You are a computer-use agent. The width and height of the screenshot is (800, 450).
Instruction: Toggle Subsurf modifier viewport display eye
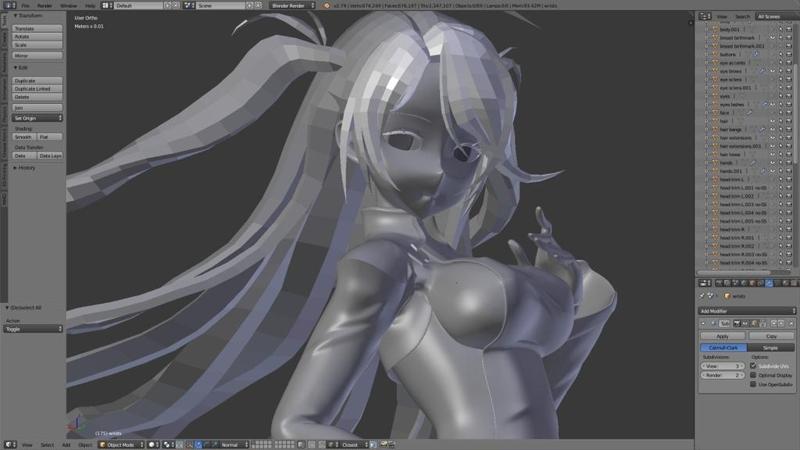coord(745,323)
